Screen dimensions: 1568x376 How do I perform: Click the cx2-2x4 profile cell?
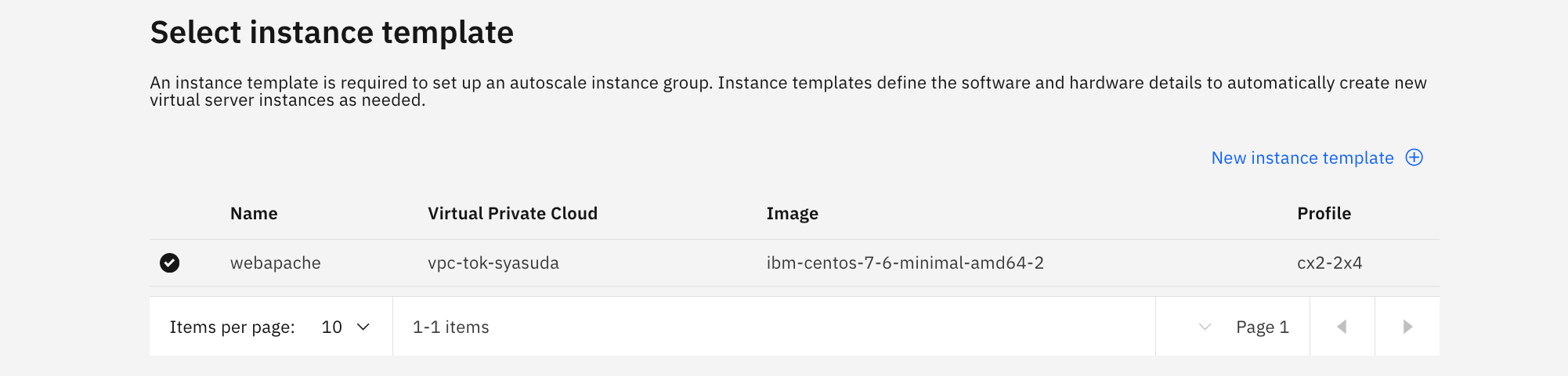click(x=1329, y=263)
